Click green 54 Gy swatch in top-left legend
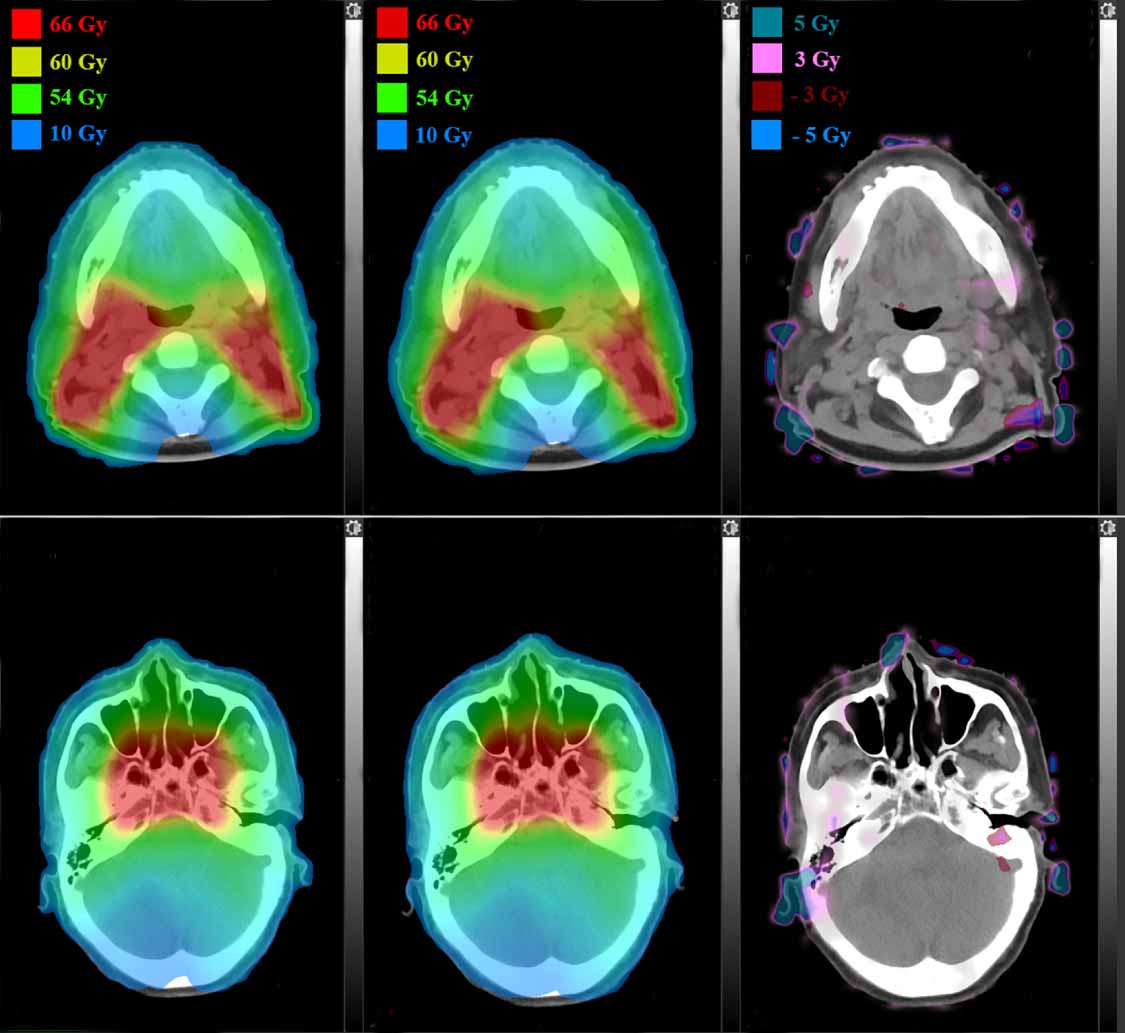Image resolution: width=1125 pixels, height=1033 pixels. (x=26, y=98)
